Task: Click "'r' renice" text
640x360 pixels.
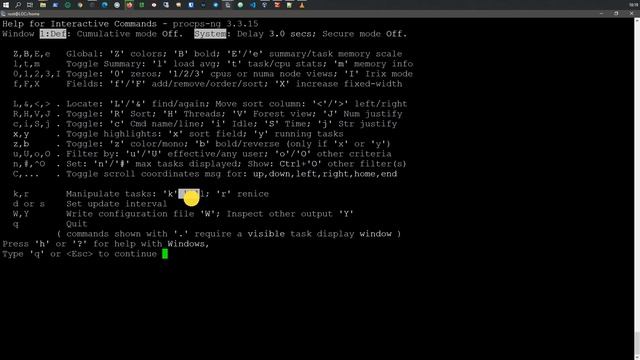Action: [242, 194]
